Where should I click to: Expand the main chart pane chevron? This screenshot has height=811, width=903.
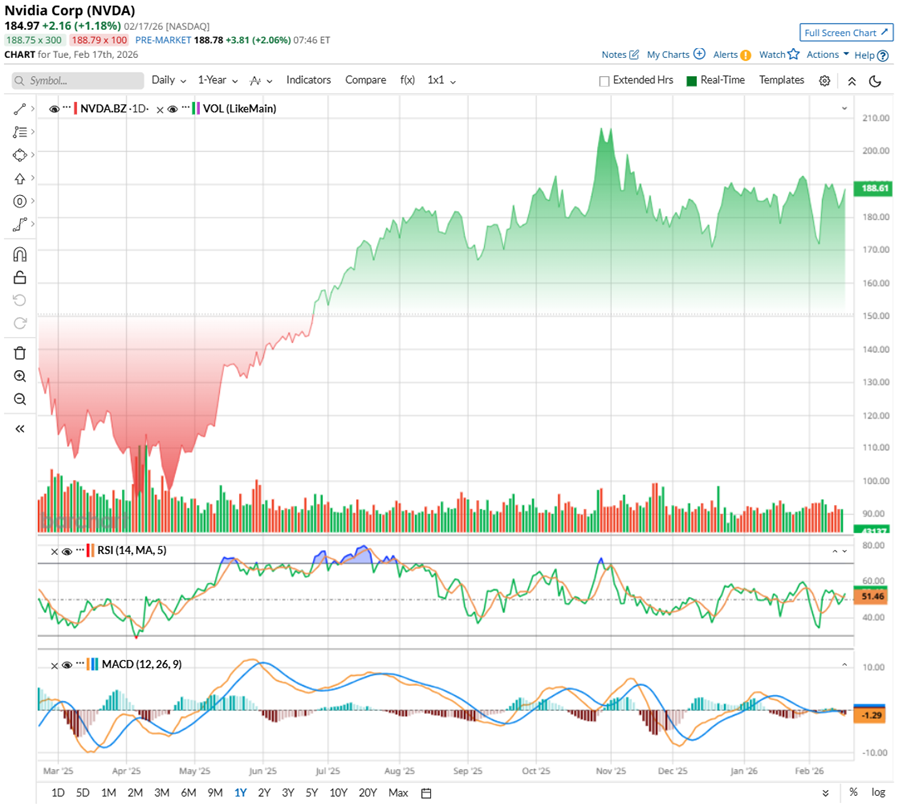click(x=844, y=108)
